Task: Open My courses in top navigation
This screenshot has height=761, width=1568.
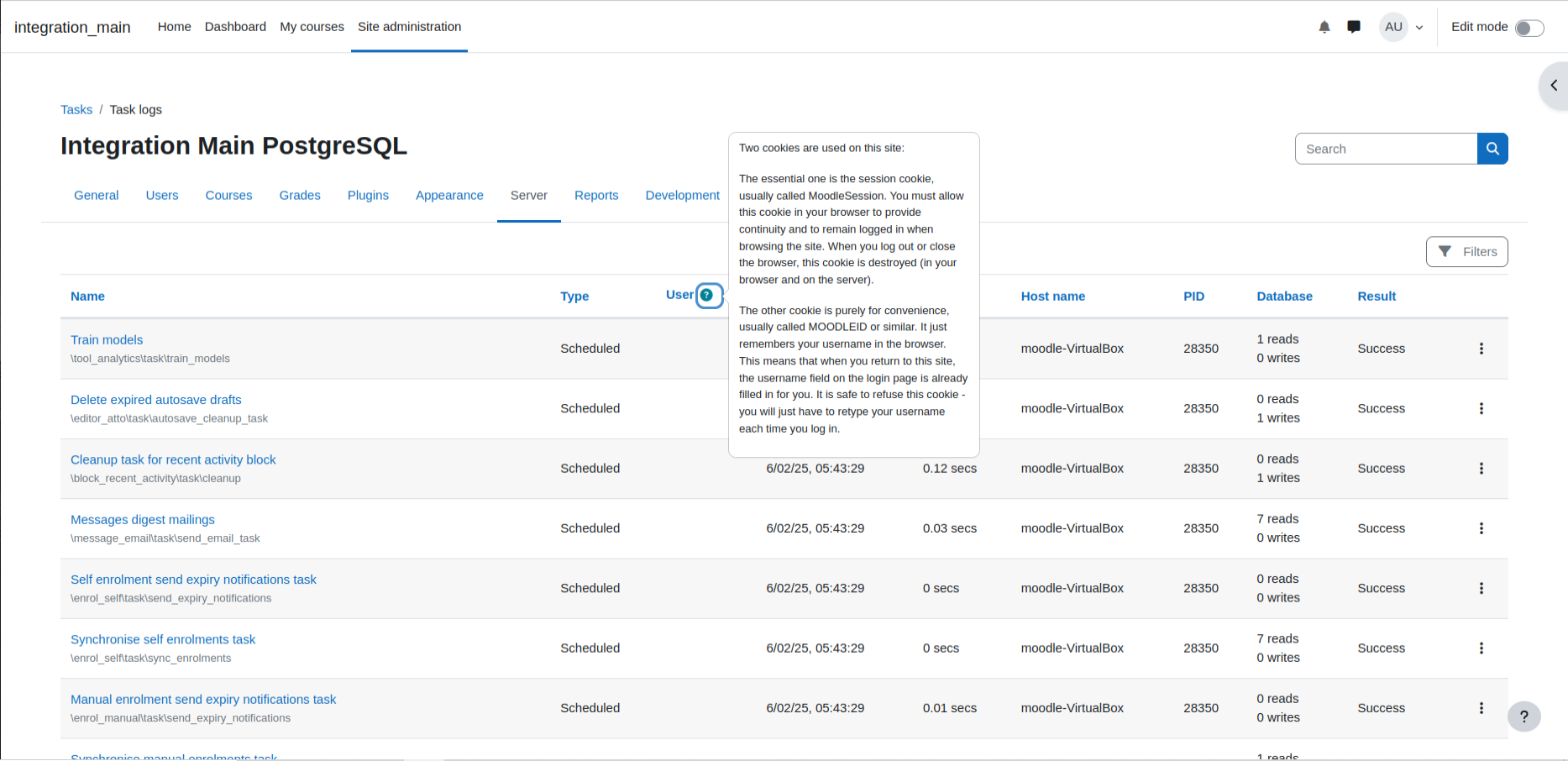Action: [312, 27]
